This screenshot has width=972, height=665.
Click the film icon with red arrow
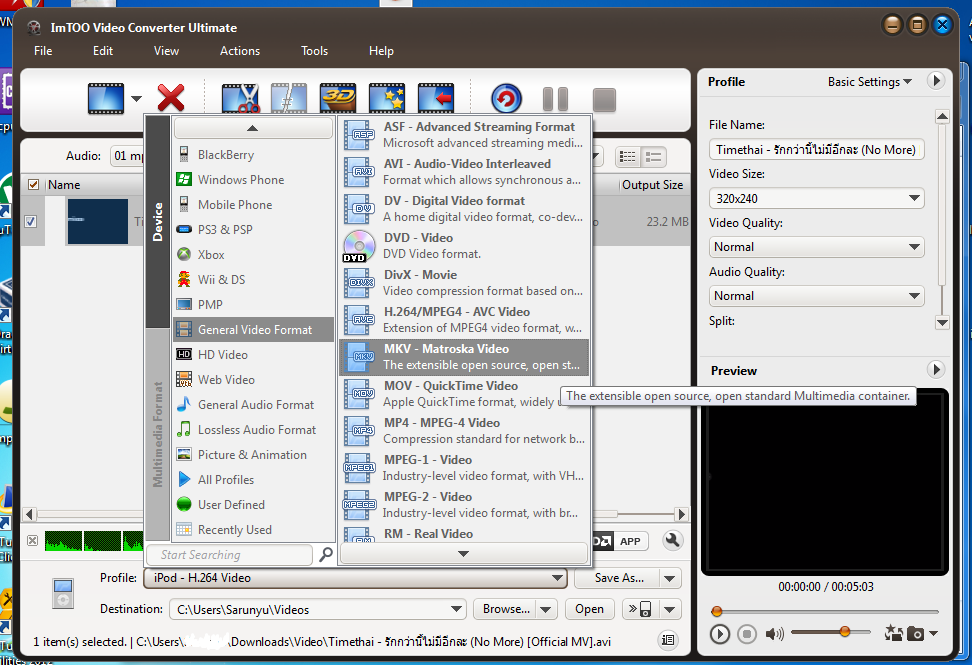[x=436, y=98]
